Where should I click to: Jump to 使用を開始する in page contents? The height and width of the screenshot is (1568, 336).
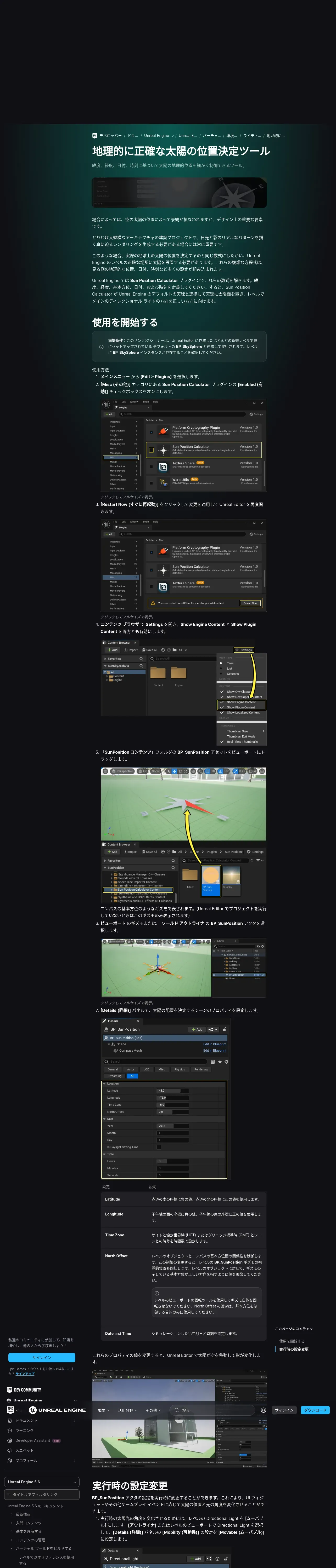click(292, 1341)
